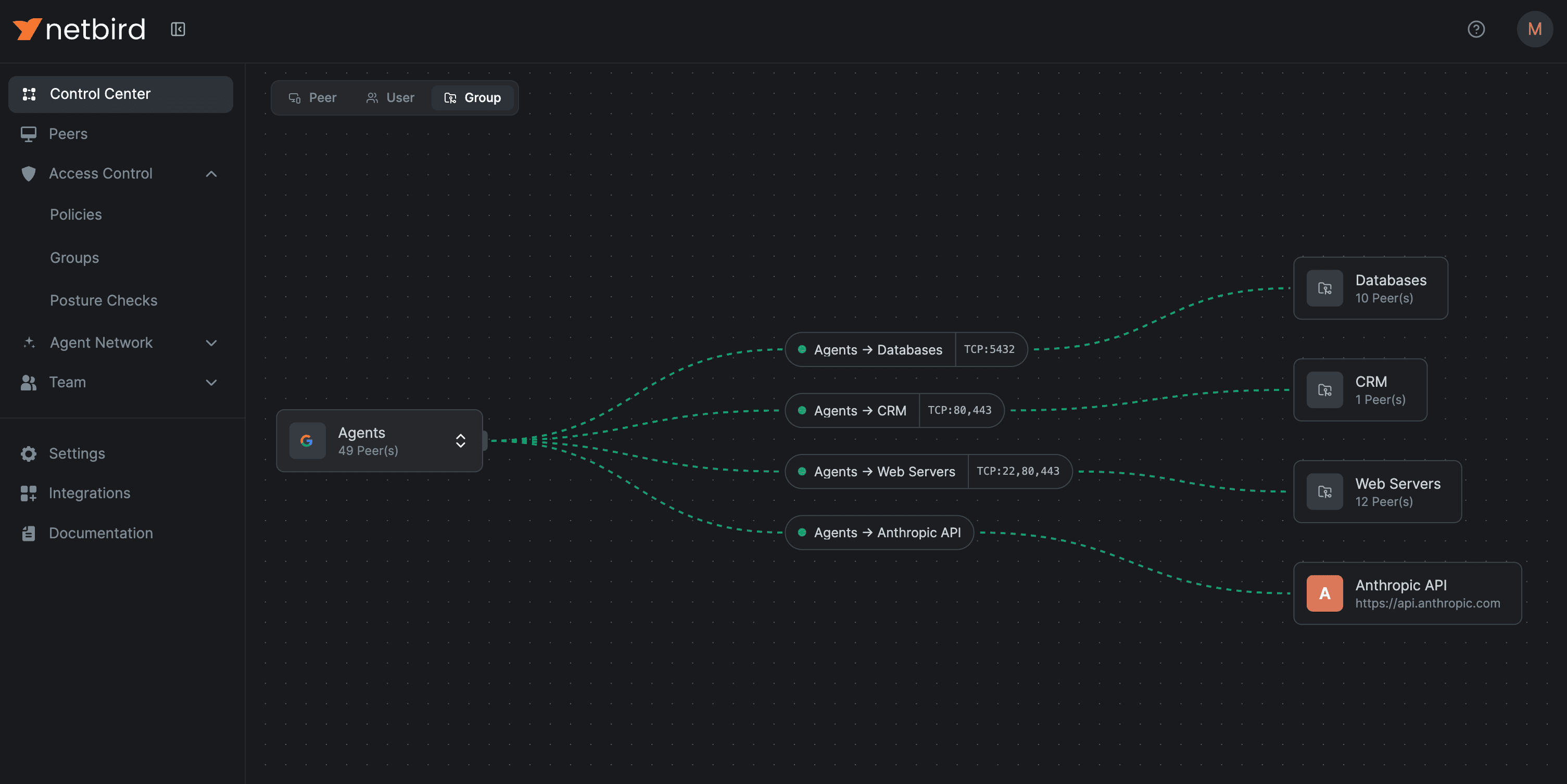Click the Team people icon

28,382
